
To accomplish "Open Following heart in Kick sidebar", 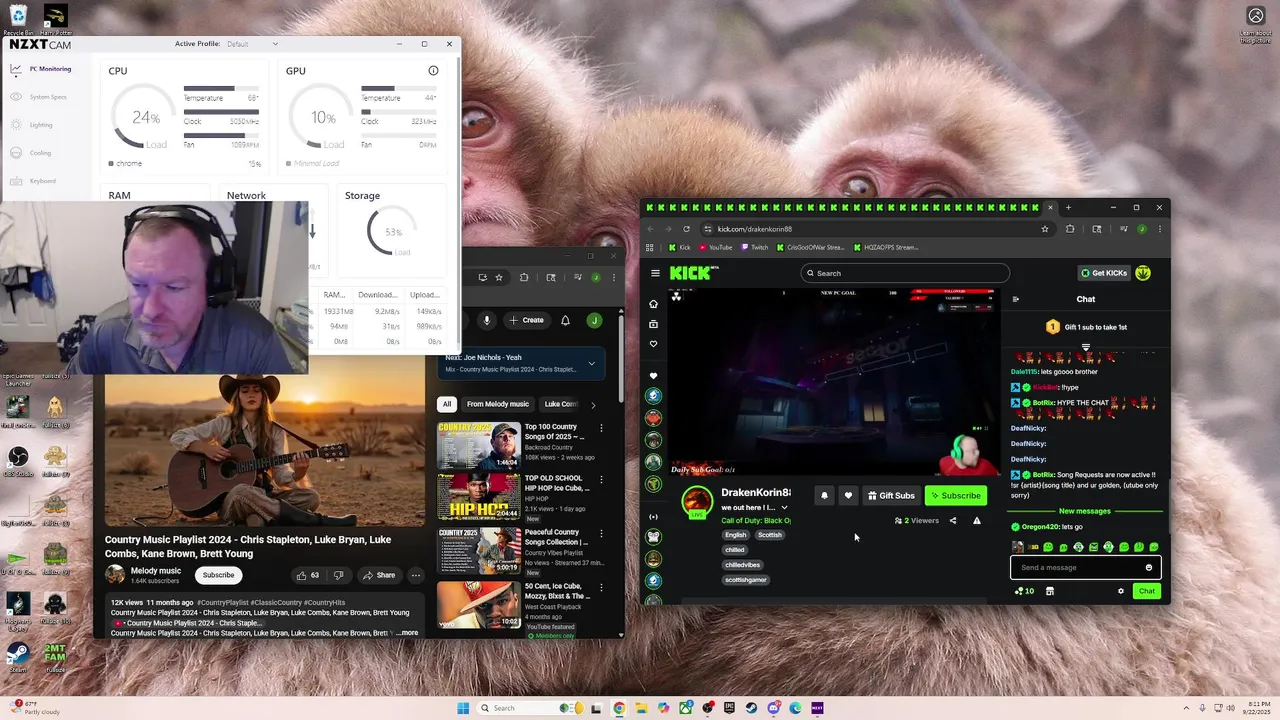I will tap(654, 344).
